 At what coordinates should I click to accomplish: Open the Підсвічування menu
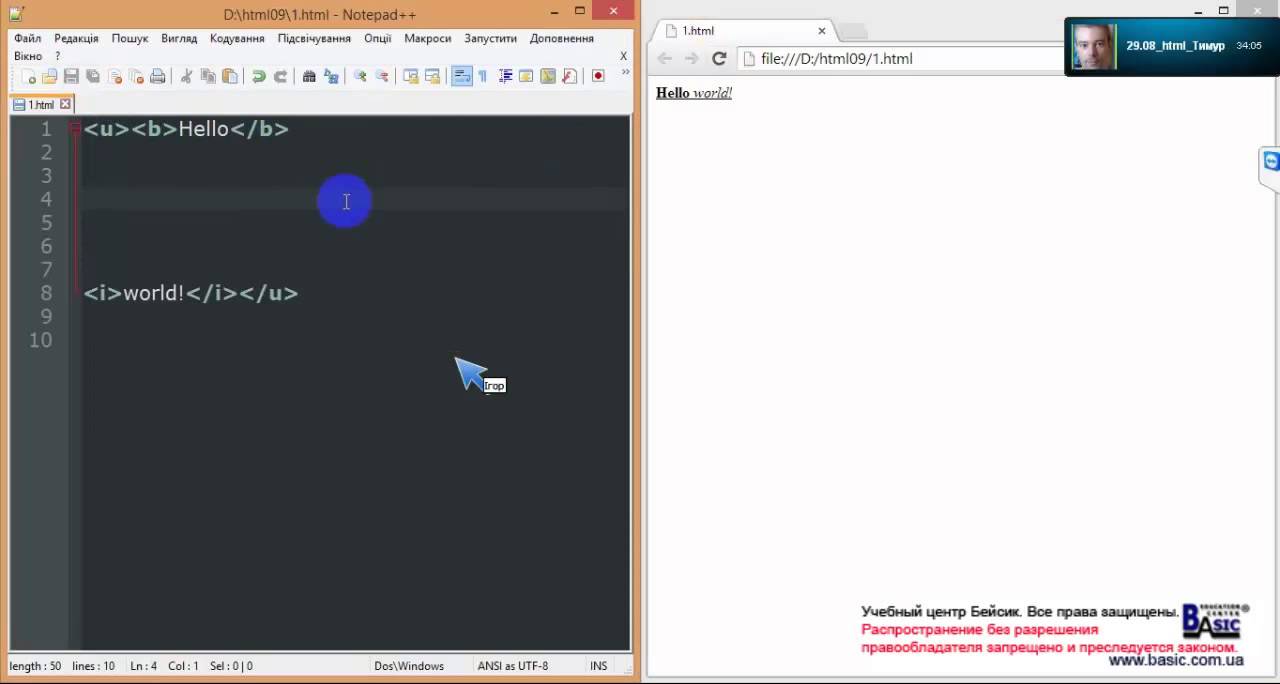click(x=314, y=38)
